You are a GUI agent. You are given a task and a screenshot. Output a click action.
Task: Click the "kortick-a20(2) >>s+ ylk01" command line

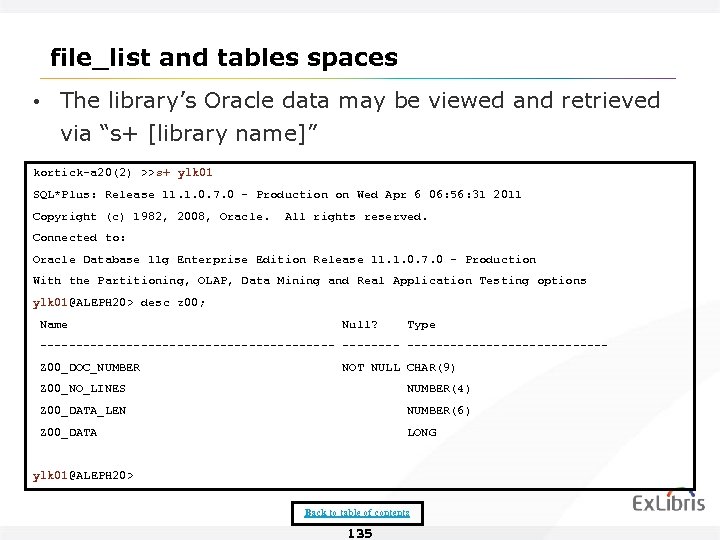(x=123, y=173)
